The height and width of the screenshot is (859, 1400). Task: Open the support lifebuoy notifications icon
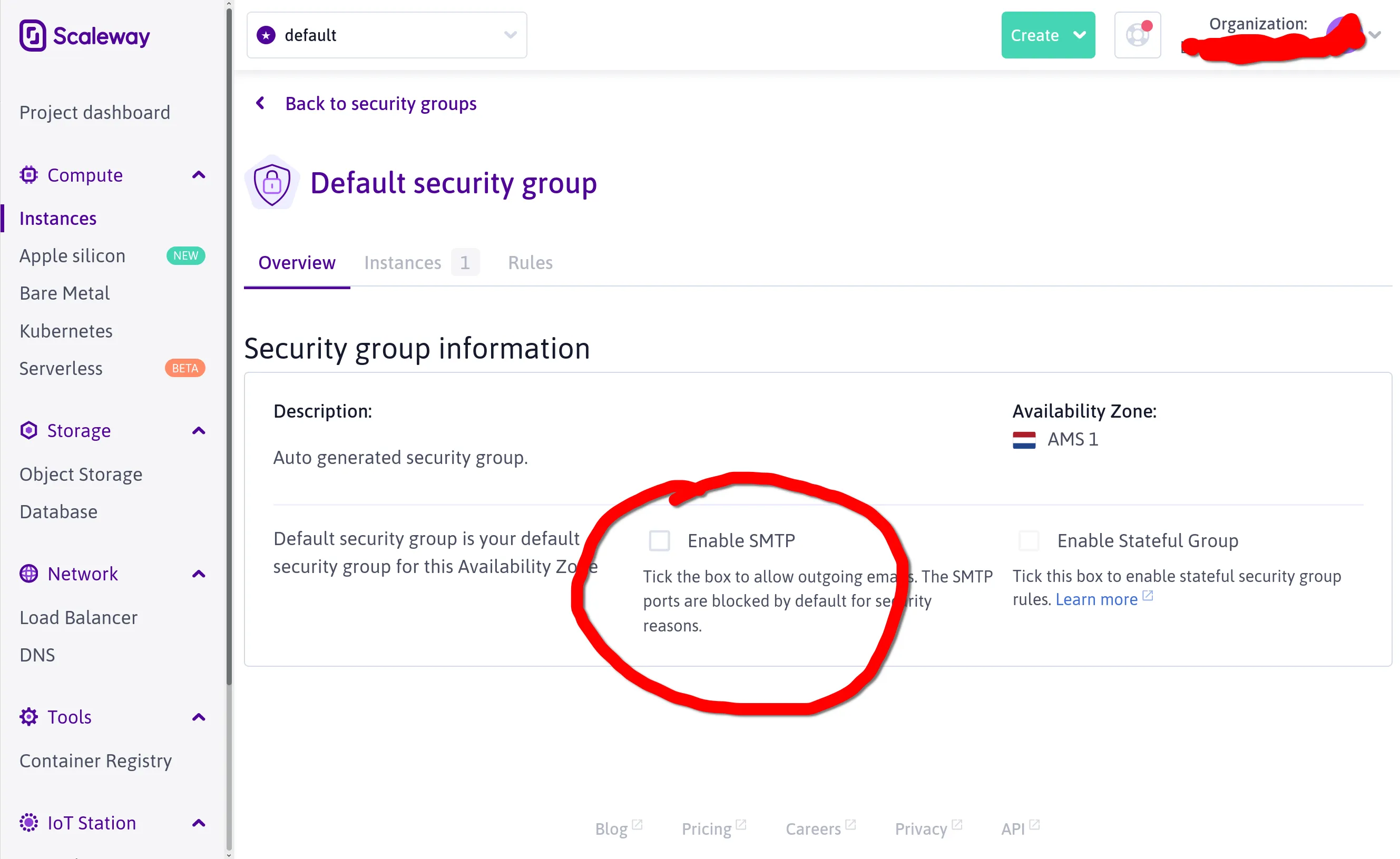(x=1137, y=35)
